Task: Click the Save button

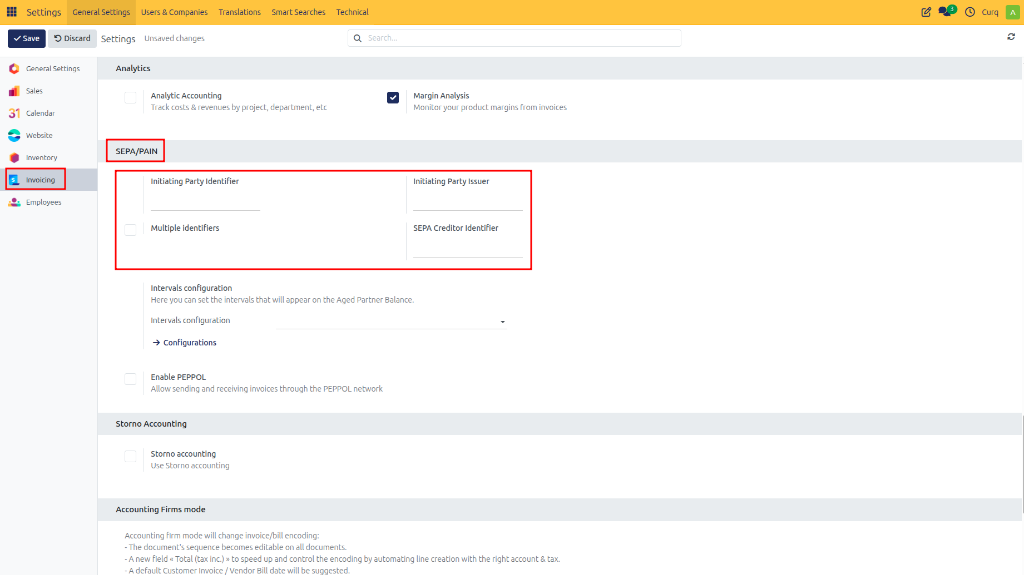Action: point(27,39)
